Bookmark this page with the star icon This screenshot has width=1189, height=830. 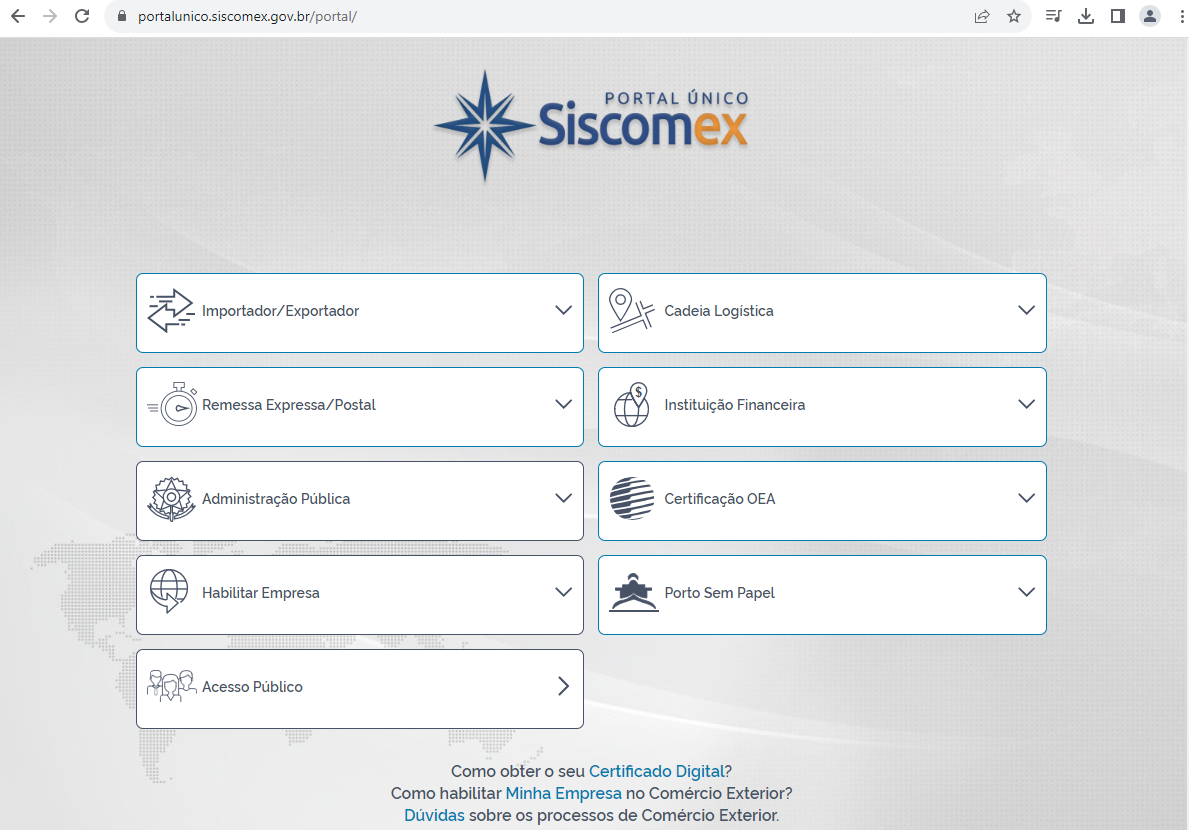click(x=1014, y=16)
